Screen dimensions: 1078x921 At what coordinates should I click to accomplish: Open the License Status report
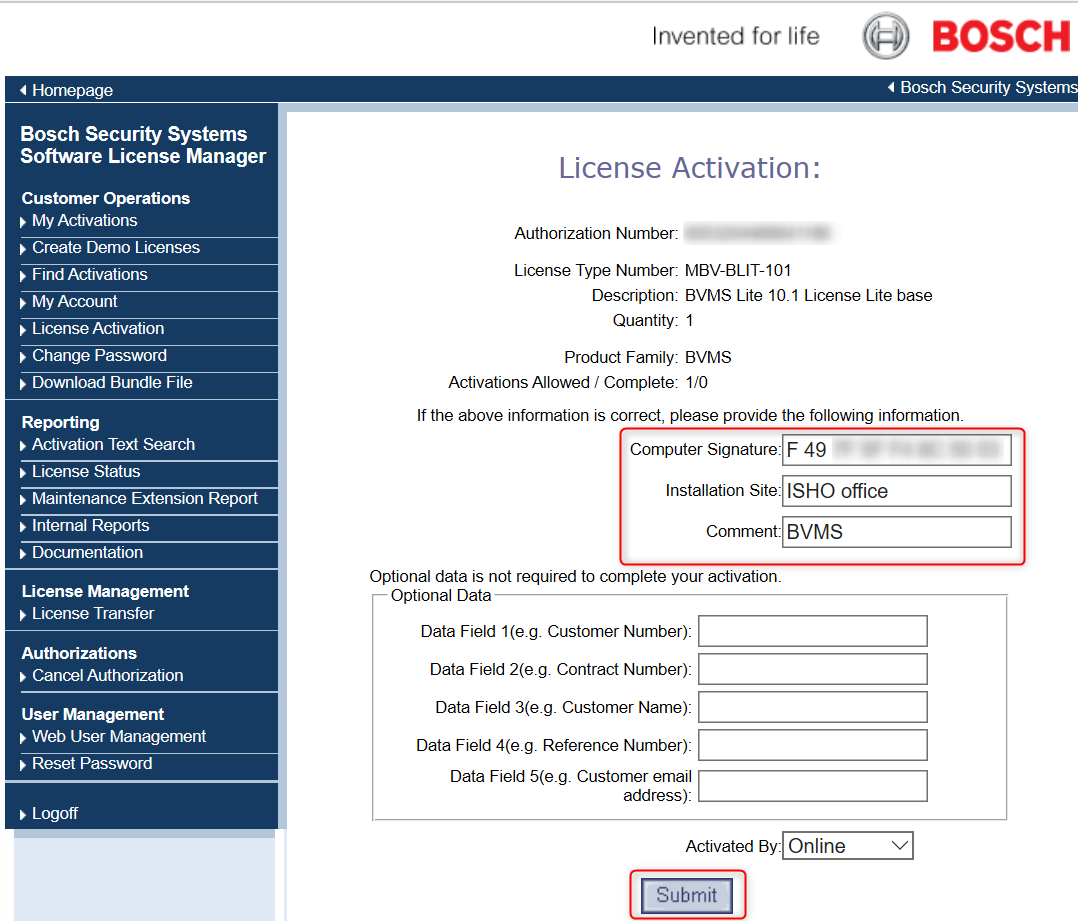tap(86, 472)
